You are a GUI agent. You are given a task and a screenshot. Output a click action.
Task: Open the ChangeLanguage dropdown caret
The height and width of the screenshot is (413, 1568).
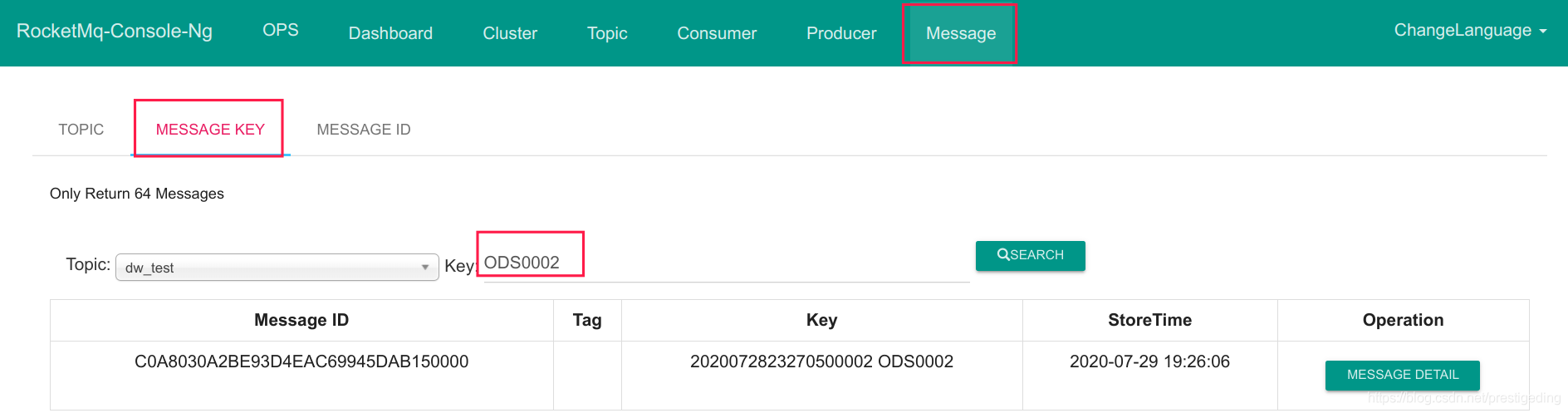pyautogui.click(x=1542, y=32)
